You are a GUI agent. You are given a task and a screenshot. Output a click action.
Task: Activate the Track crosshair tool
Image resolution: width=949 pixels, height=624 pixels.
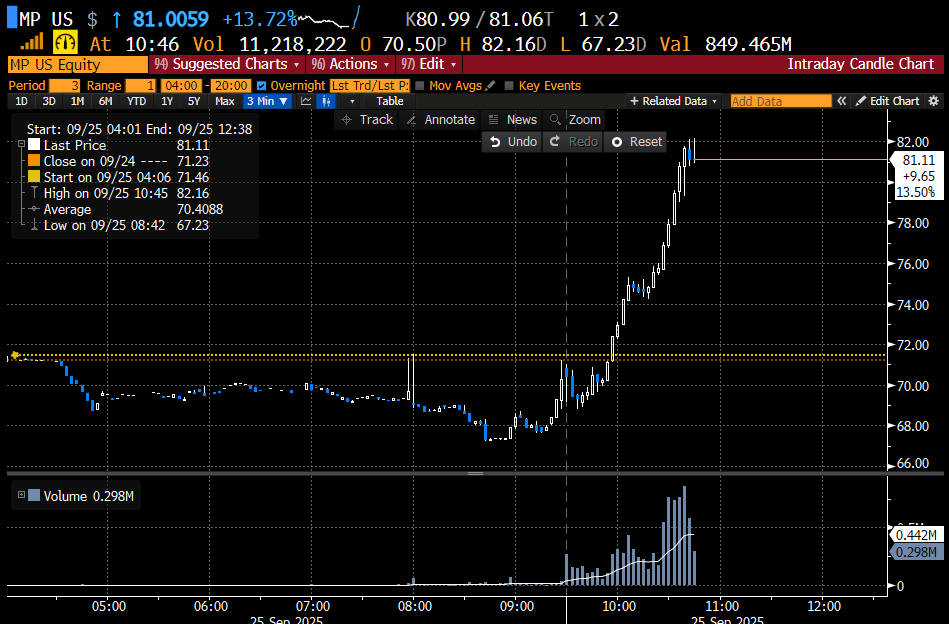pyautogui.click(x=367, y=120)
